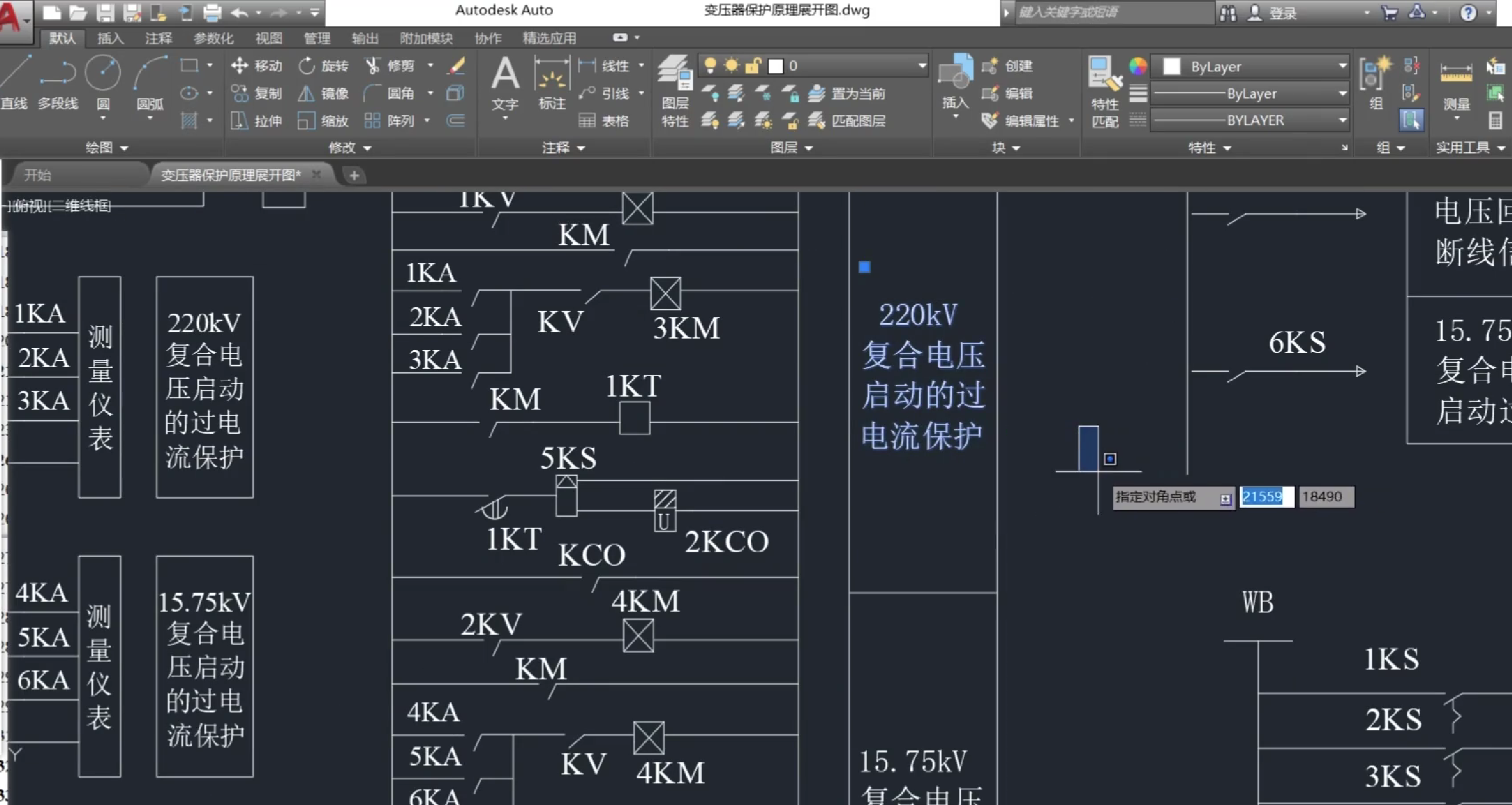Select the Move tool
Viewport: 1512px width, 805px height.
pos(240,66)
